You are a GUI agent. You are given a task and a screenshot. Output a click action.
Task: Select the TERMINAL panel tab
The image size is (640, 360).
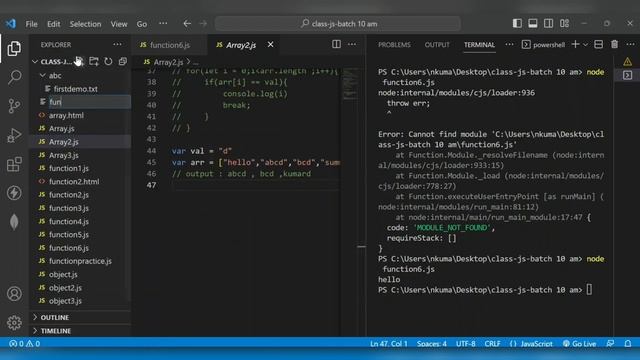pyautogui.click(x=479, y=44)
